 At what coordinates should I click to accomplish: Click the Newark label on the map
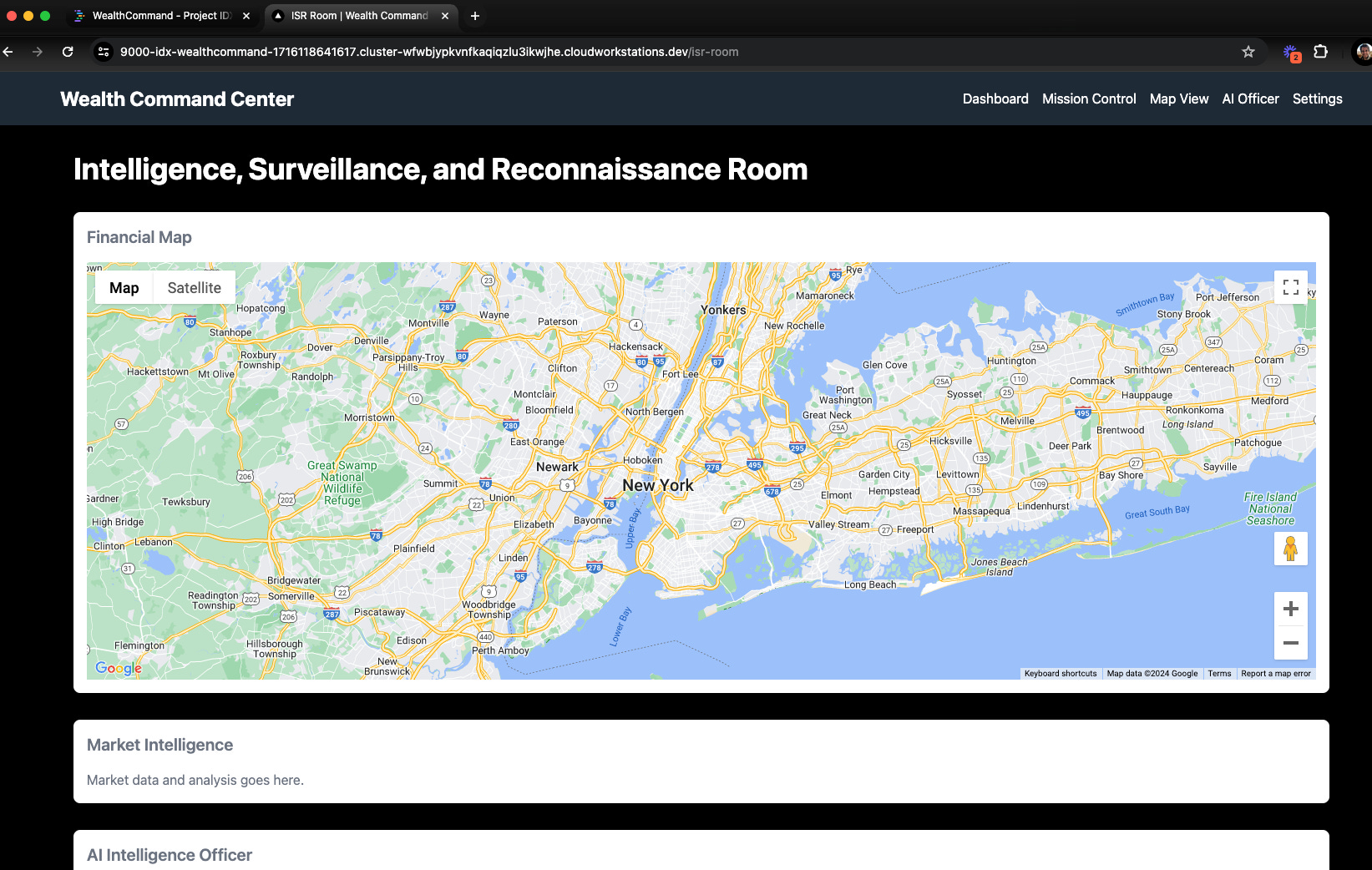tap(557, 467)
